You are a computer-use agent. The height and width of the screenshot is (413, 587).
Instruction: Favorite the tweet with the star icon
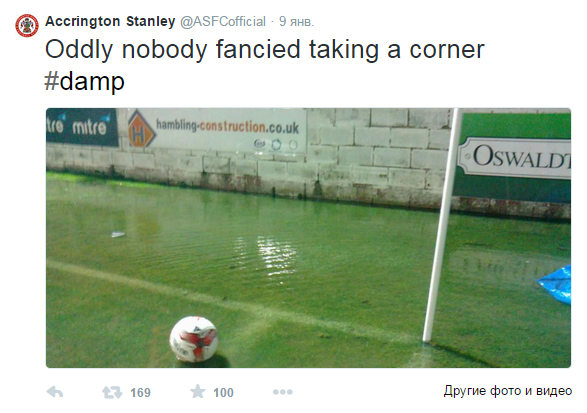click(x=197, y=392)
